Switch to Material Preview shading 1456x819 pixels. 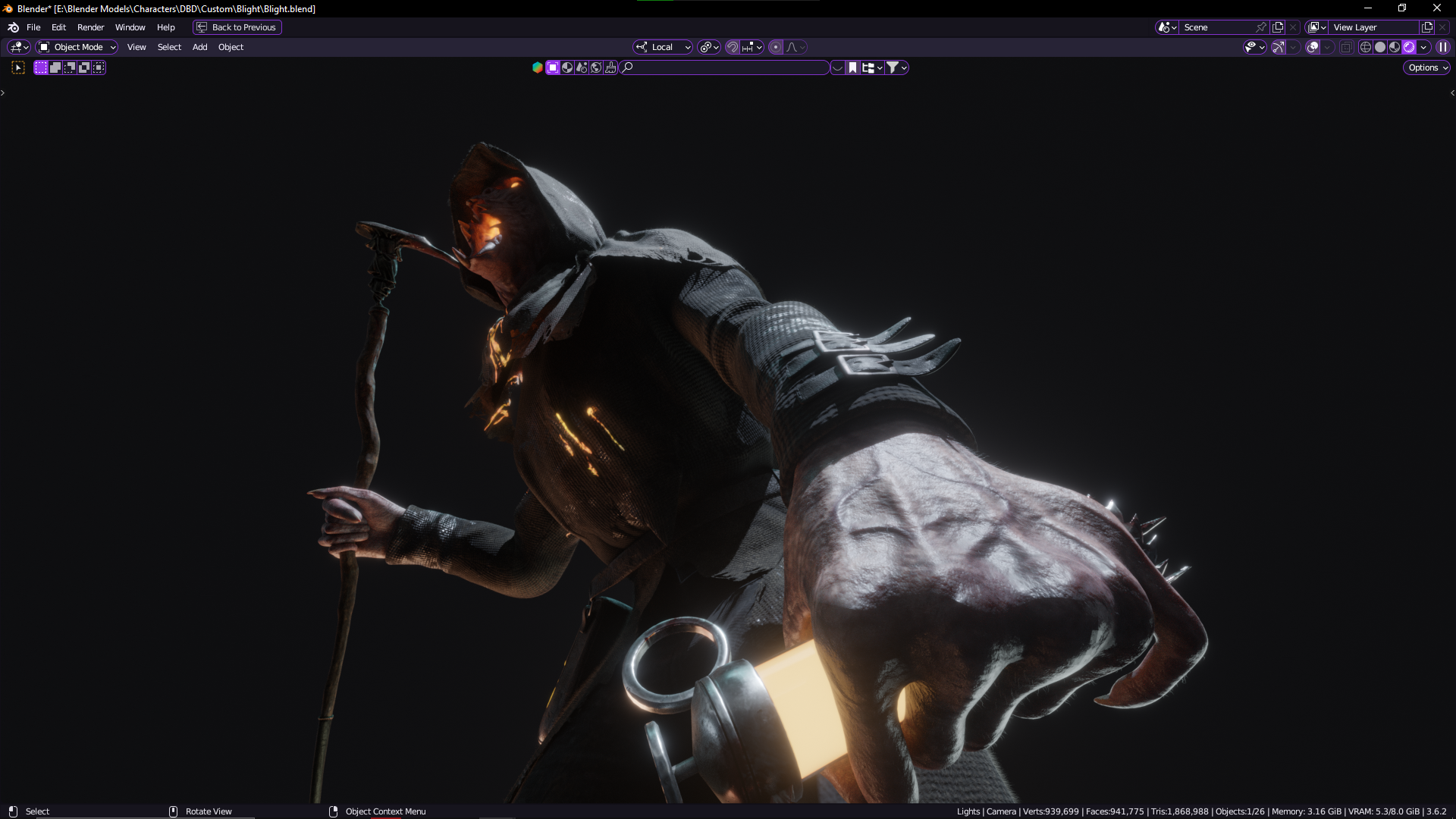pyautogui.click(x=1395, y=47)
